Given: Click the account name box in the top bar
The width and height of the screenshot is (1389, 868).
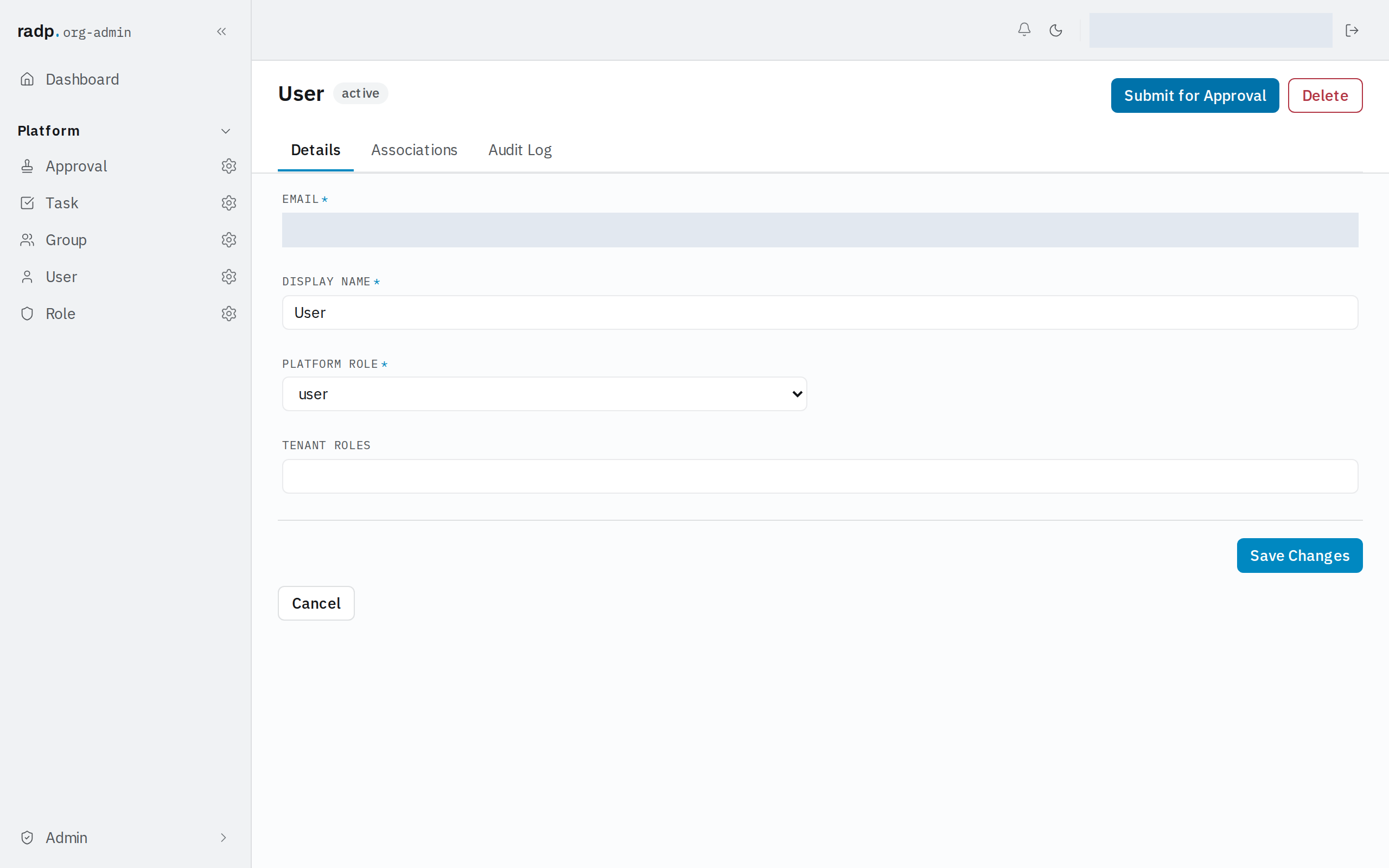Looking at the screenshot, I should (1210, 30).
